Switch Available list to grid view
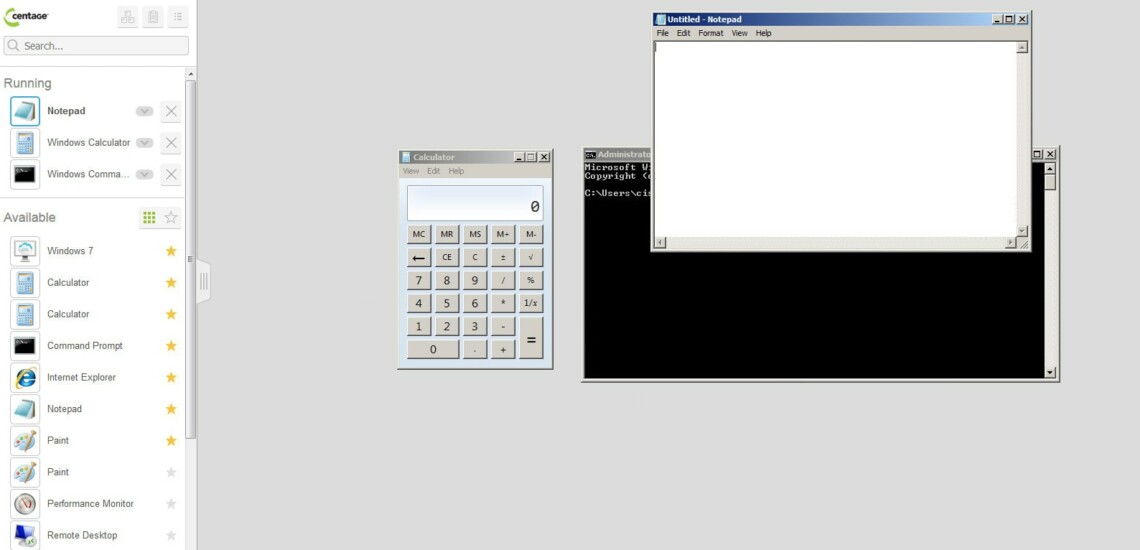This screenshot has width=1140, height=550. tap(149, 218)
